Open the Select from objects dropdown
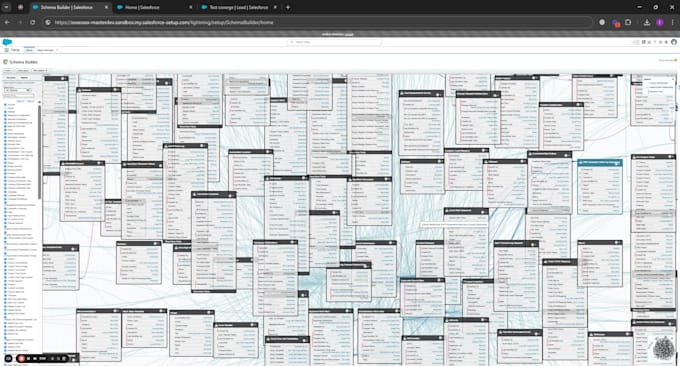This screenshot has width=680, height=366. [18, 90]
